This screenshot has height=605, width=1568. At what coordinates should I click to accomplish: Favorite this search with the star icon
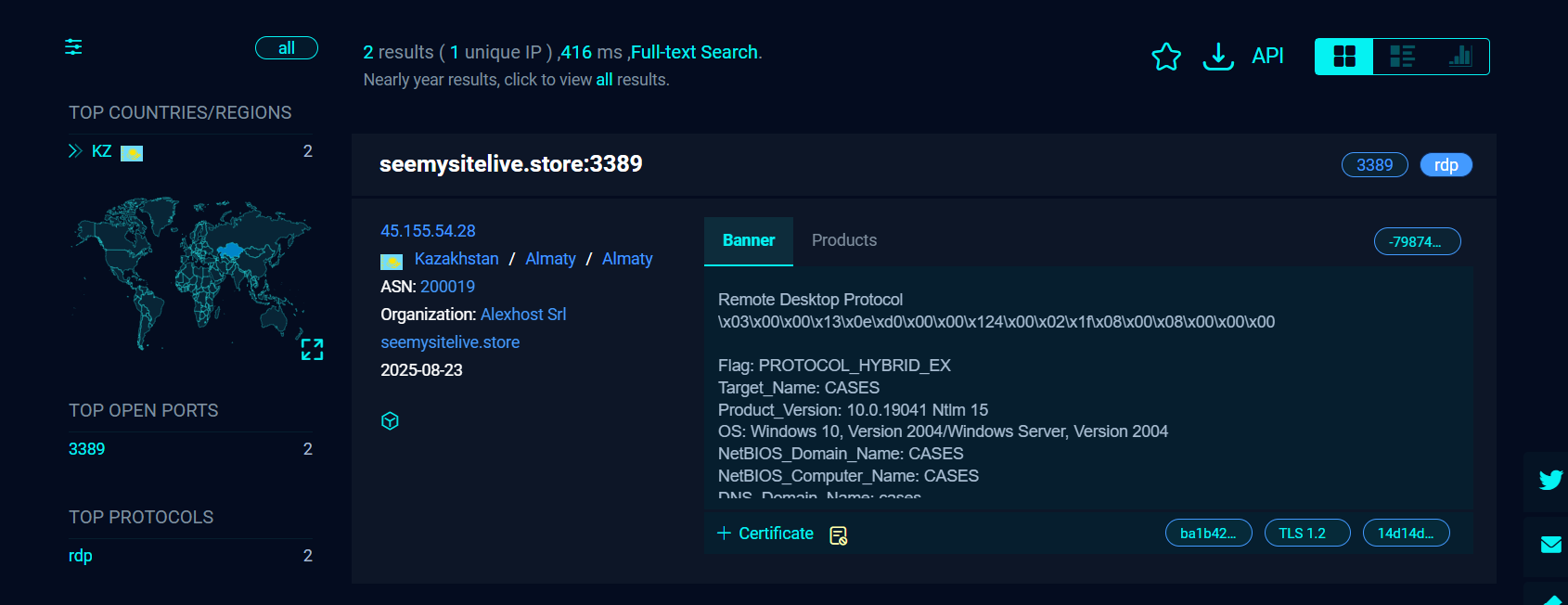click(x=1166, y=57)
